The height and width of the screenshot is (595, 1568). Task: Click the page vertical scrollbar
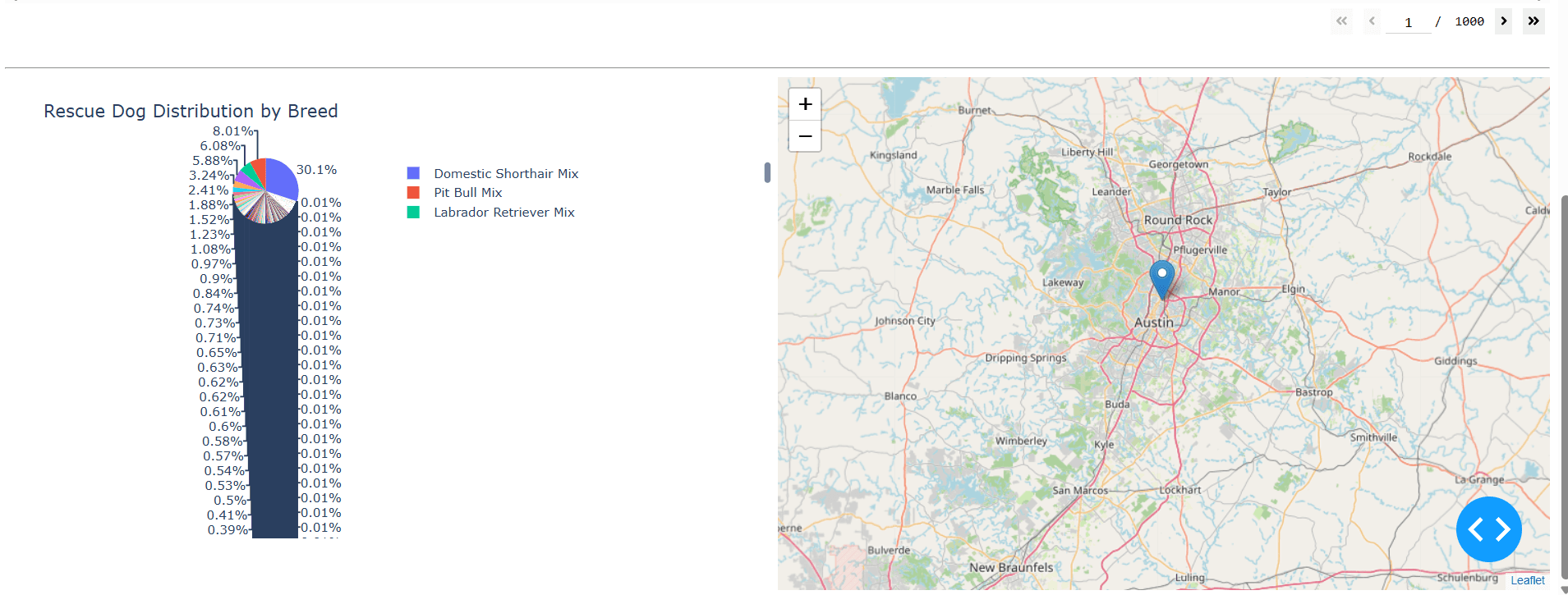click(1564, 386)
